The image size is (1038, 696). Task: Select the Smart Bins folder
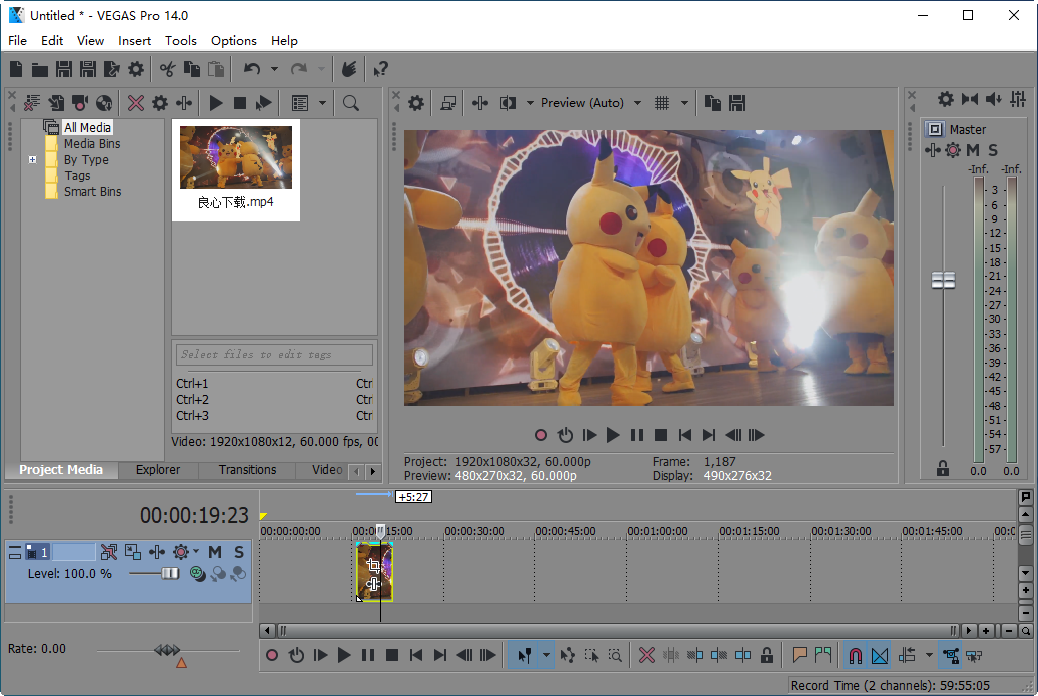point(92,191)
